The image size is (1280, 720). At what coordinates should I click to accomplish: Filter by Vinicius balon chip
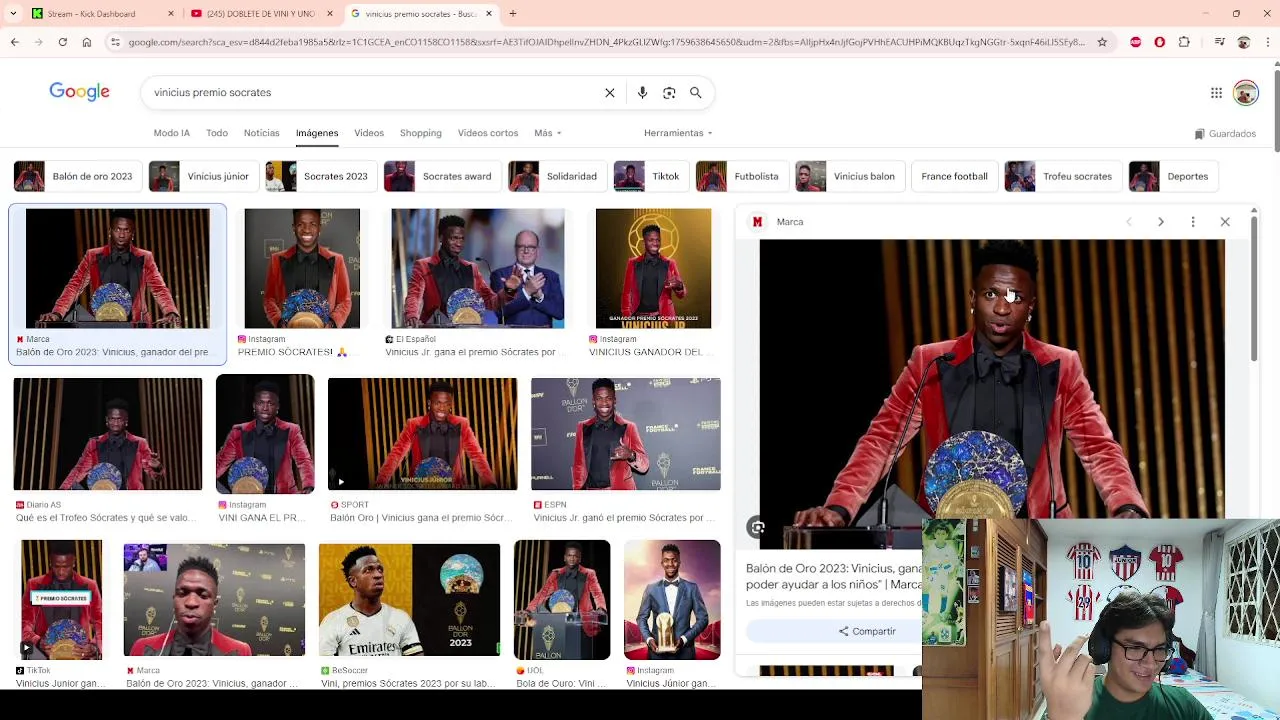[848, 176]
